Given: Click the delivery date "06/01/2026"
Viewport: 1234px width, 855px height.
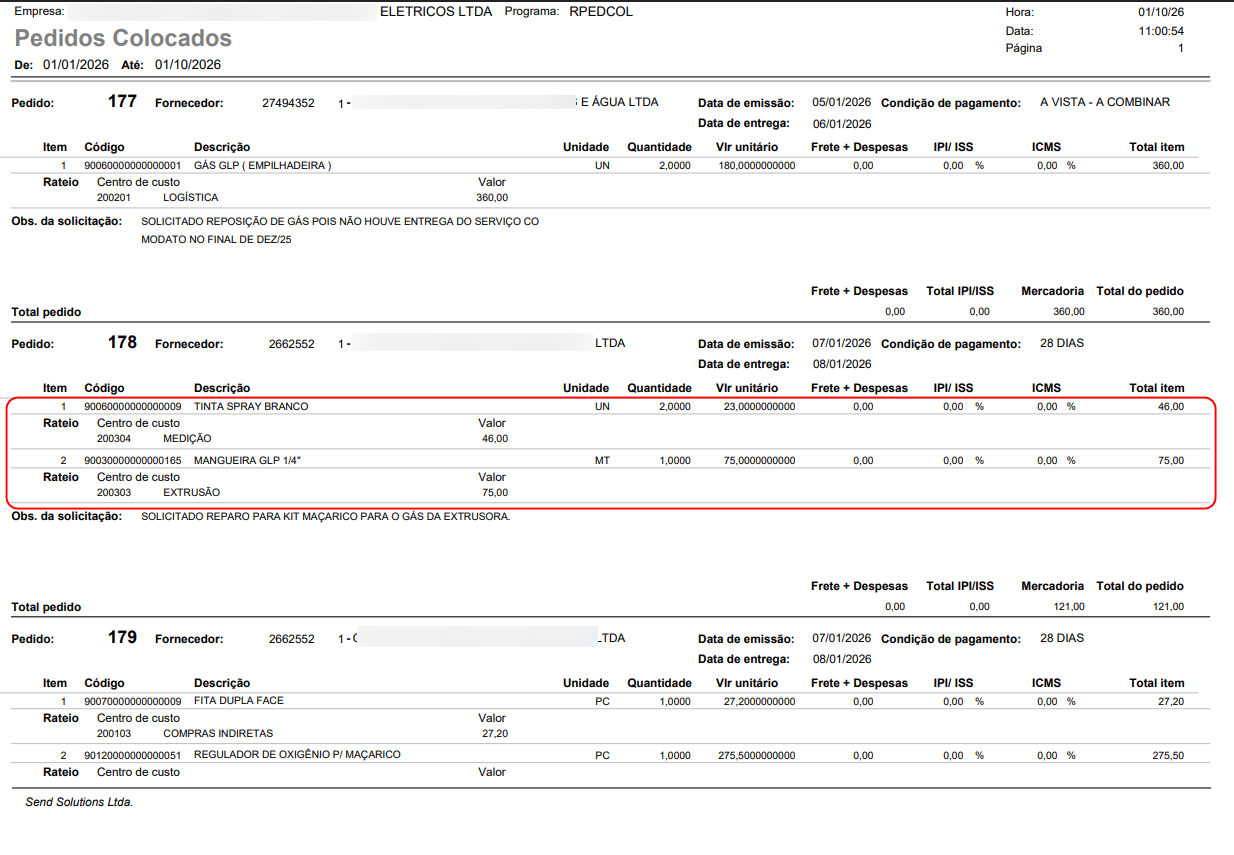Looking at the screenshot, I should pyautogui.click(x=842, y=124).
